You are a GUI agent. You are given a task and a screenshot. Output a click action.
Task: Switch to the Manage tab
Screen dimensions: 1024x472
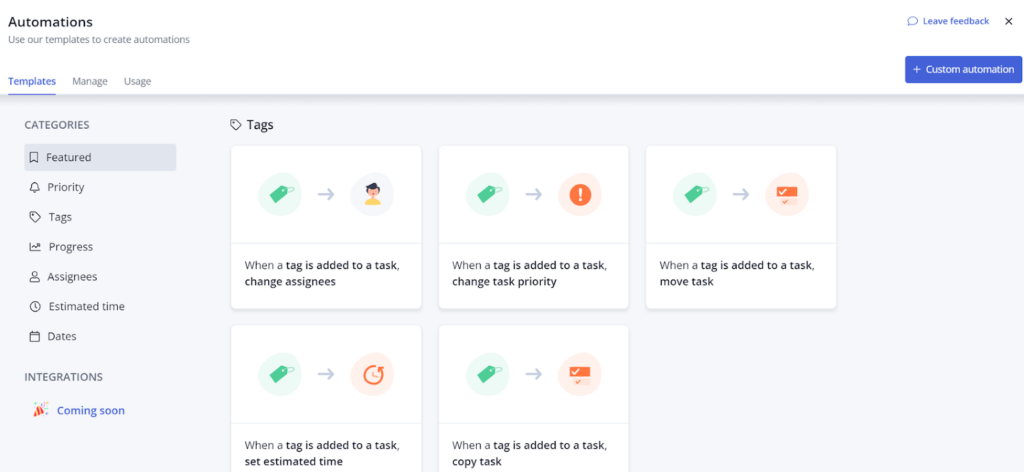90,81
